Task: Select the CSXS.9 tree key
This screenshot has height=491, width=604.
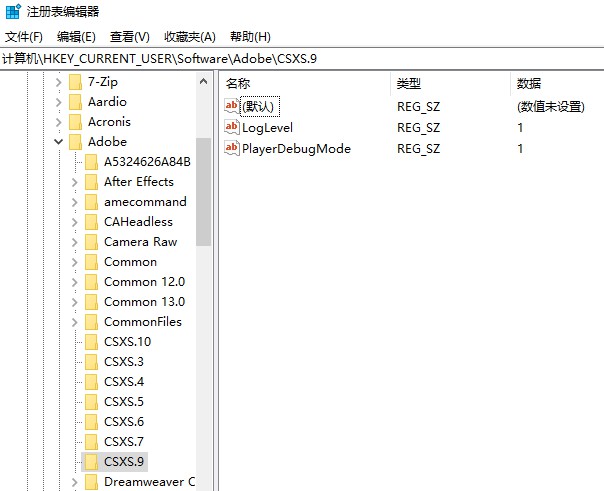Action: 124,461
